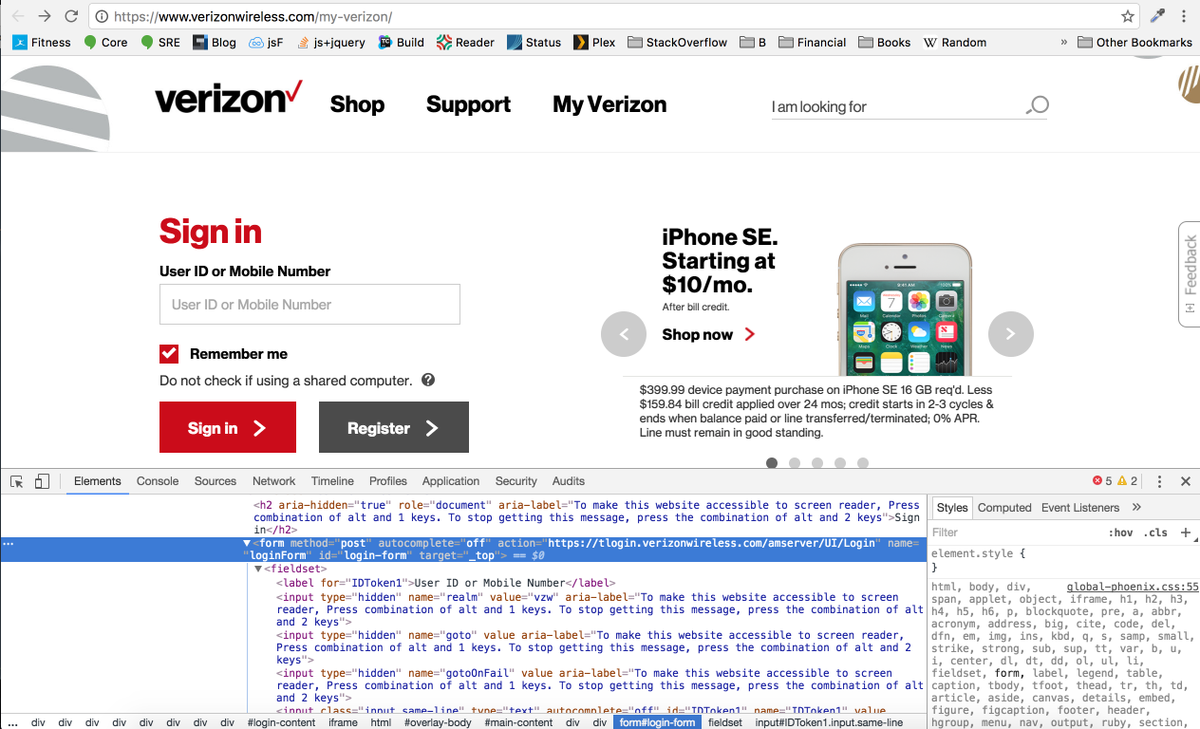Click the search magnifier icon
Viewport: 1200px width, 729px height.
pos(1038,105)
